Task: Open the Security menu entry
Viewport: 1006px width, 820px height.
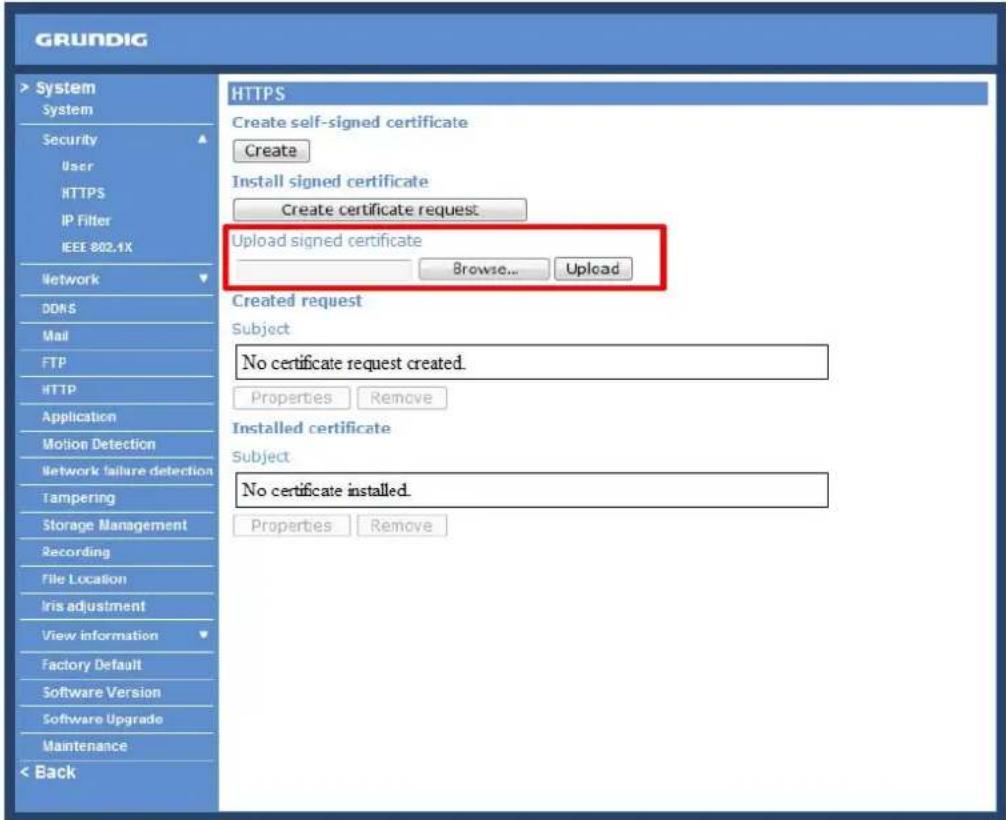Action: click(x=69, y=139)
